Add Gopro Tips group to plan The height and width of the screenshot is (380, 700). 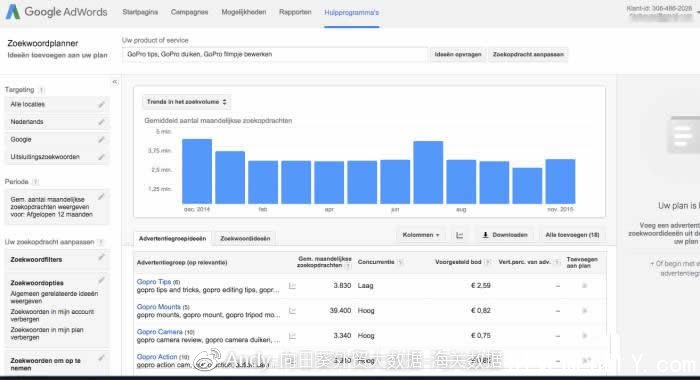click(x=584, y=286)
